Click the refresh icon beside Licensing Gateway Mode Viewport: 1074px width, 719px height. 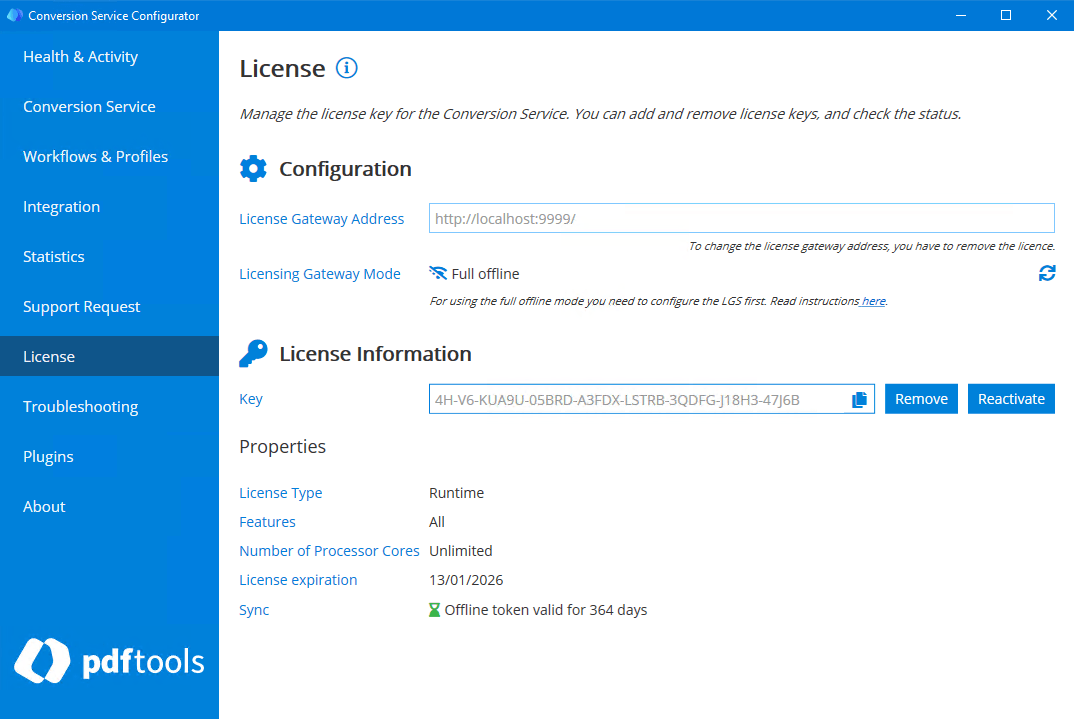tap(1047, 273)
